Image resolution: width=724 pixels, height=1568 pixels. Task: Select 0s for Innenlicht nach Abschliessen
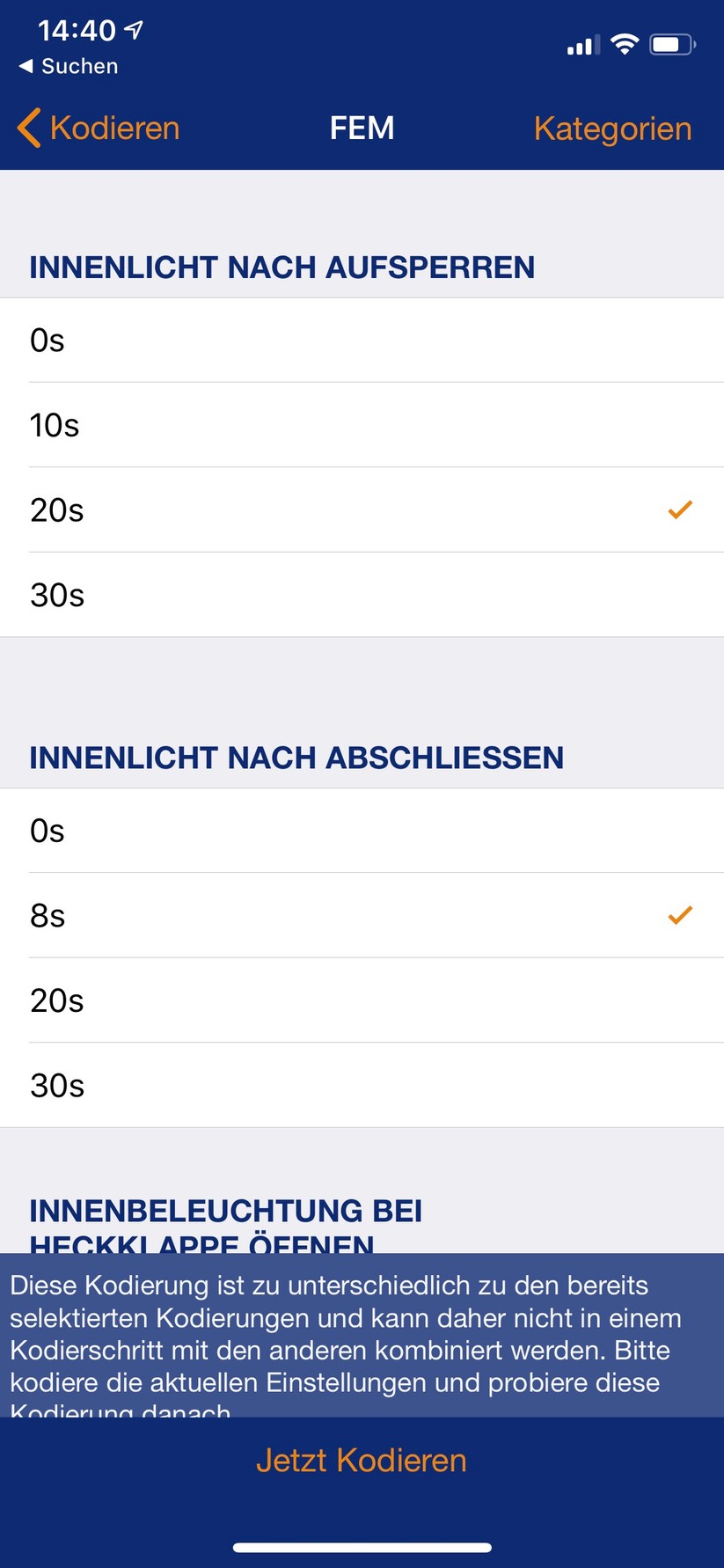pyautogui.click(x=362, y=831)
